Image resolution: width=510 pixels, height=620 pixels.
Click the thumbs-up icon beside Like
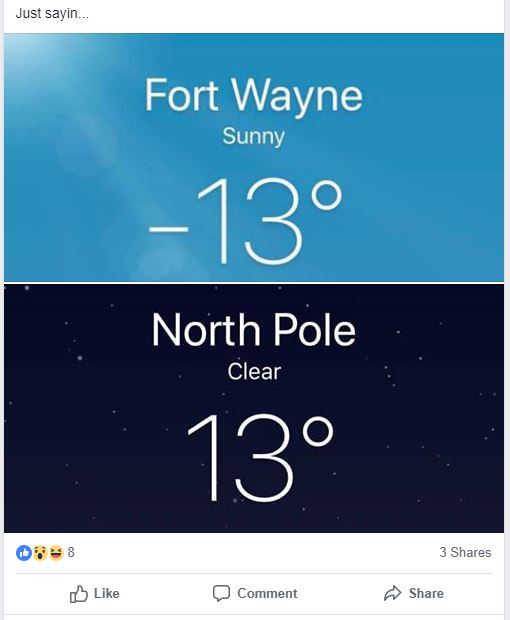[x=79, y=594]
